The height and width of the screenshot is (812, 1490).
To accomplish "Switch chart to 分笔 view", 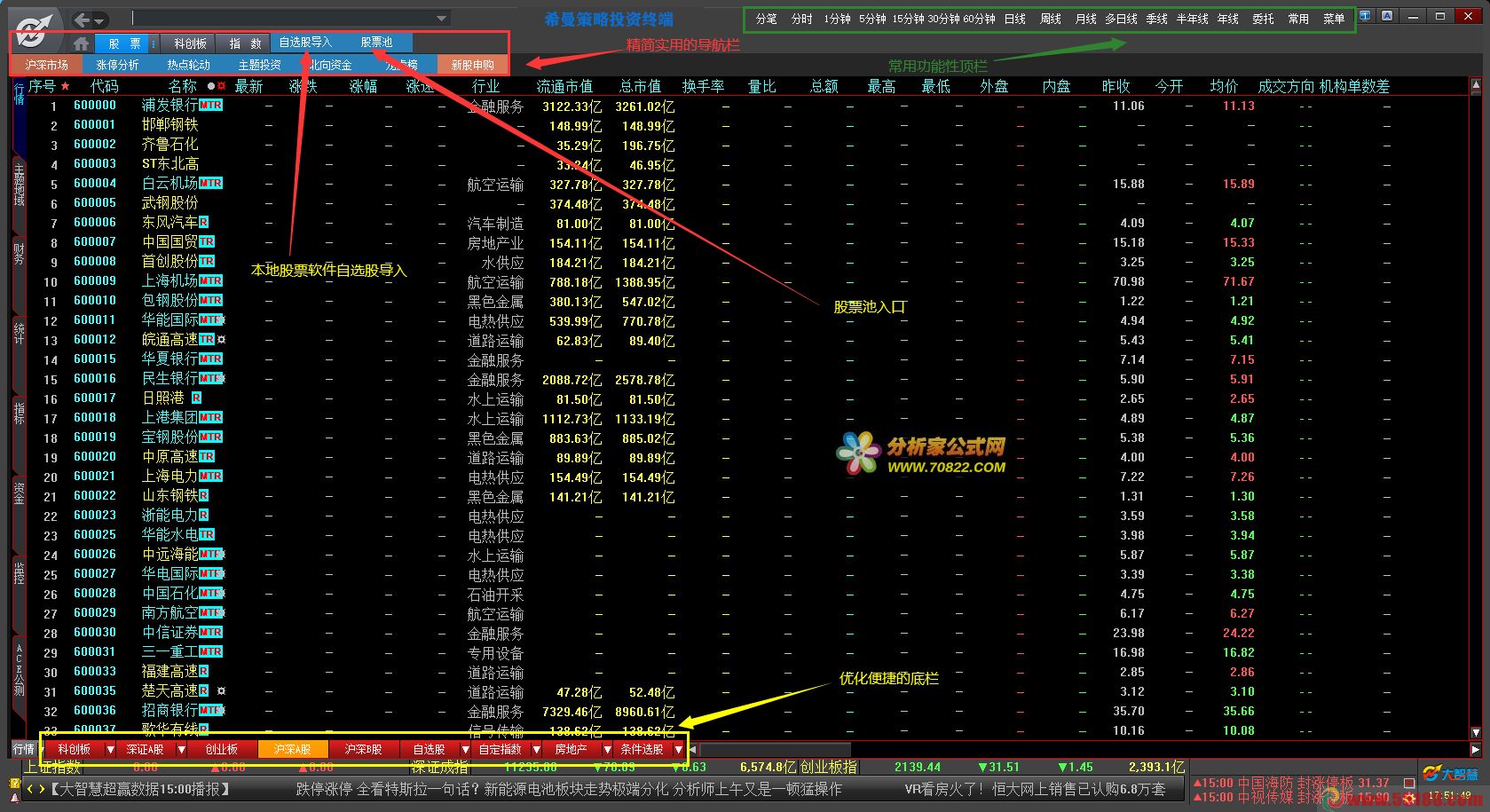I will [x=766, y=19].
